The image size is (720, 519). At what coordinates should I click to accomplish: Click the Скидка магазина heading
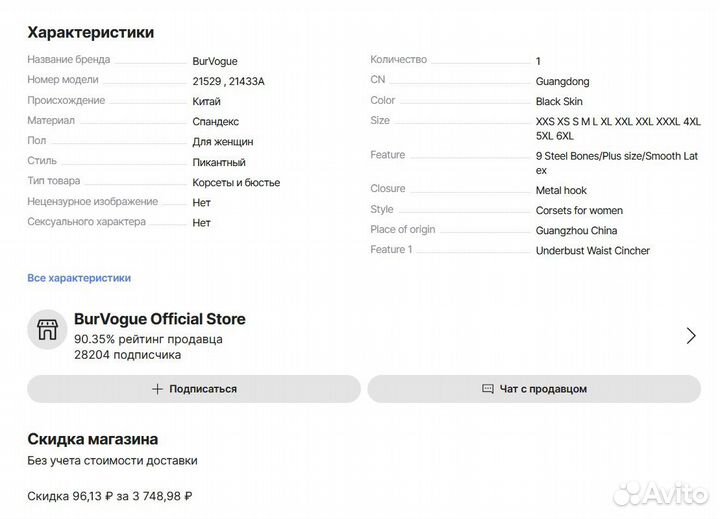(93, 439)
